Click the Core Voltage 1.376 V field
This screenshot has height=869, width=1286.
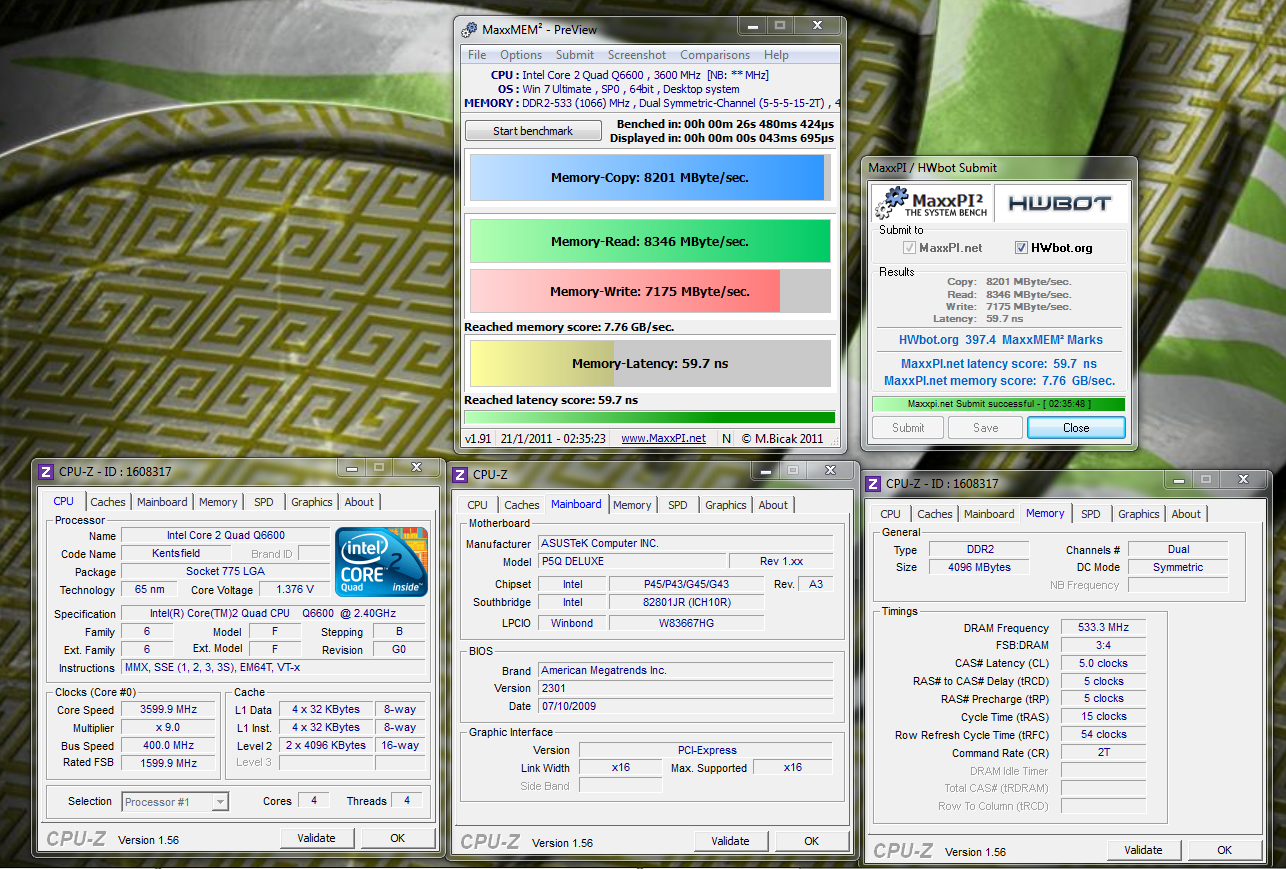(293, 590)
